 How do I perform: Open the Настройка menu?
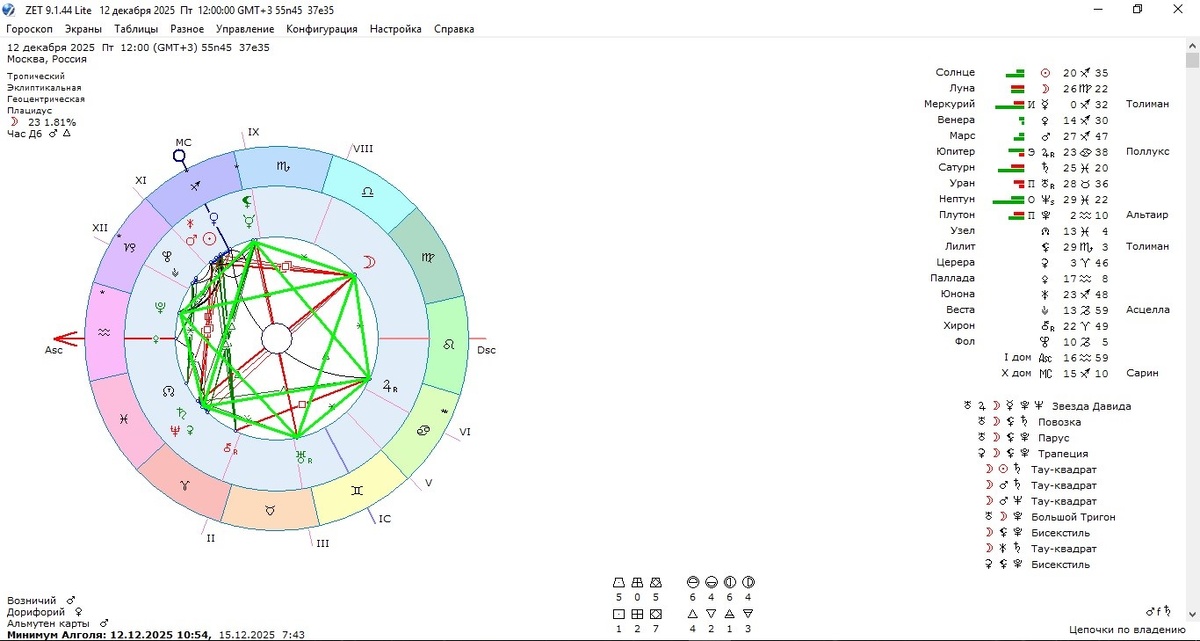pos(395,29)
